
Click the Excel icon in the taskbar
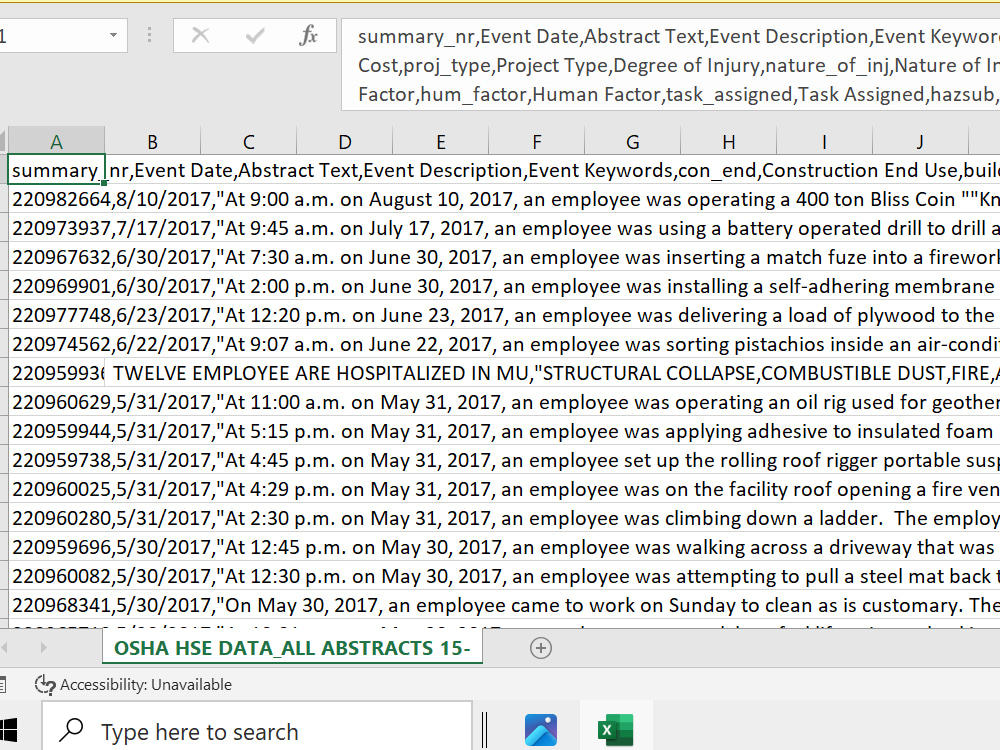point(615,730)
